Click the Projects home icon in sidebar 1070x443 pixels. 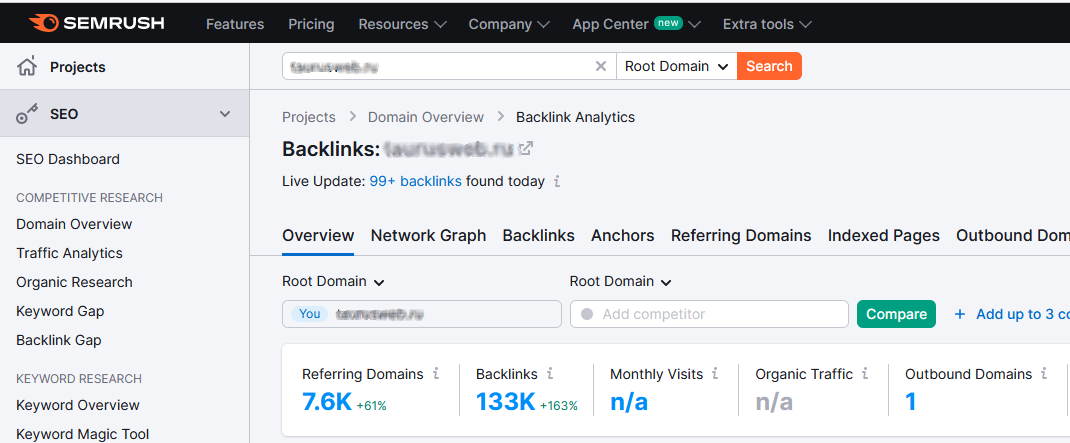point(27,67)
